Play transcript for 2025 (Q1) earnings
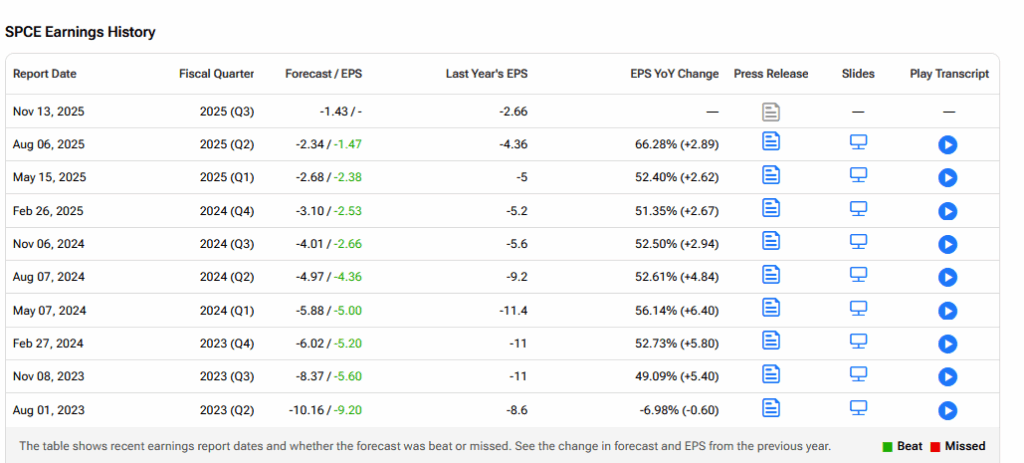The image size is (1024, 463). pyautogui.click(x=948, y=177)
